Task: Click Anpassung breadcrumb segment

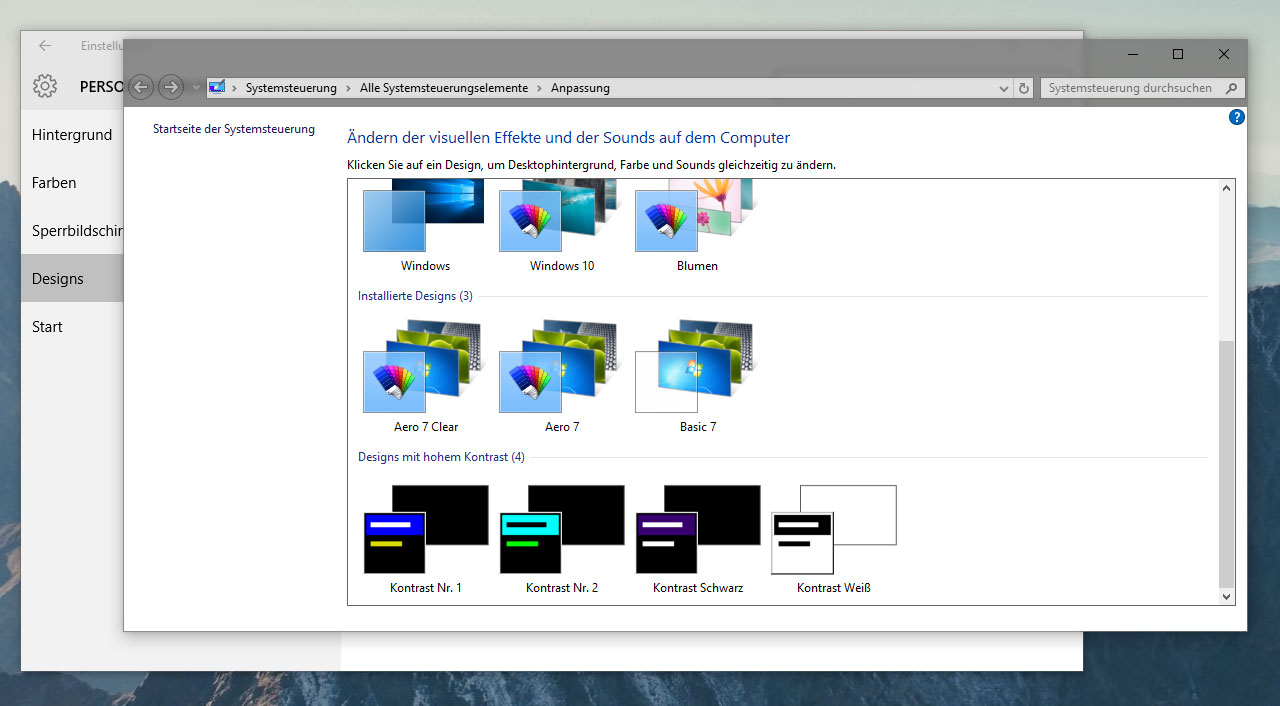Action: (580, 88)
